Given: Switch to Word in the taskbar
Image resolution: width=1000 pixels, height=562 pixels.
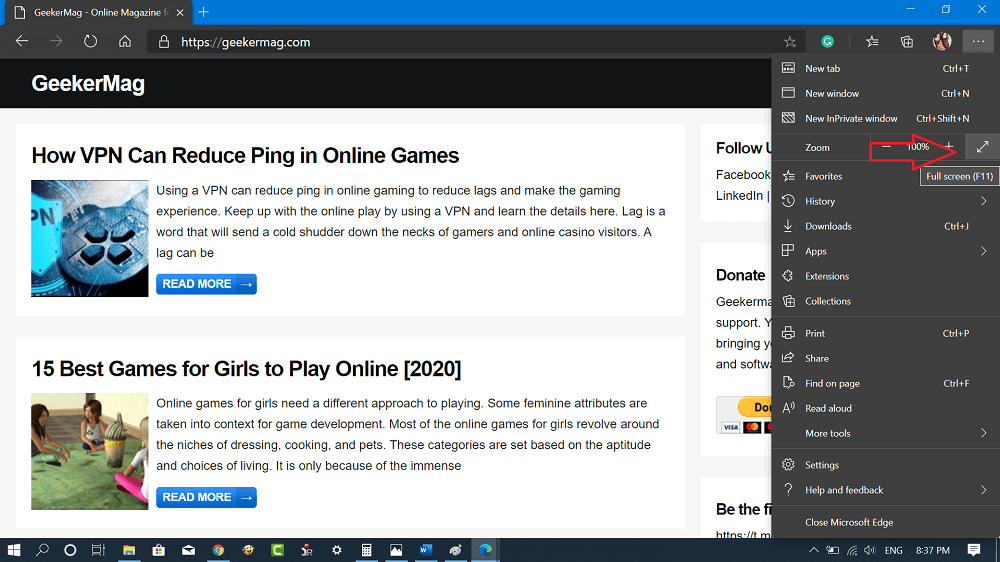Looking at the screenshot, I should point(426,550).
